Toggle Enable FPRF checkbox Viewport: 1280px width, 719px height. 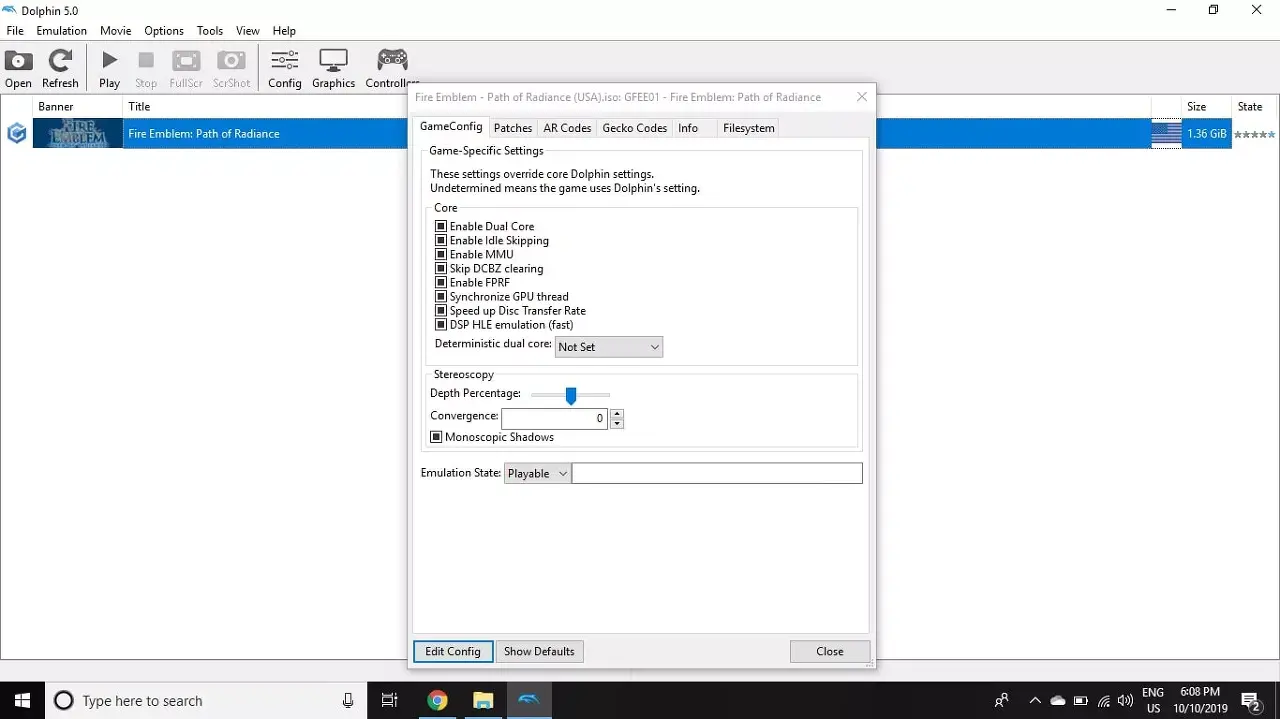pyautogui.click(x=441, y=282)
